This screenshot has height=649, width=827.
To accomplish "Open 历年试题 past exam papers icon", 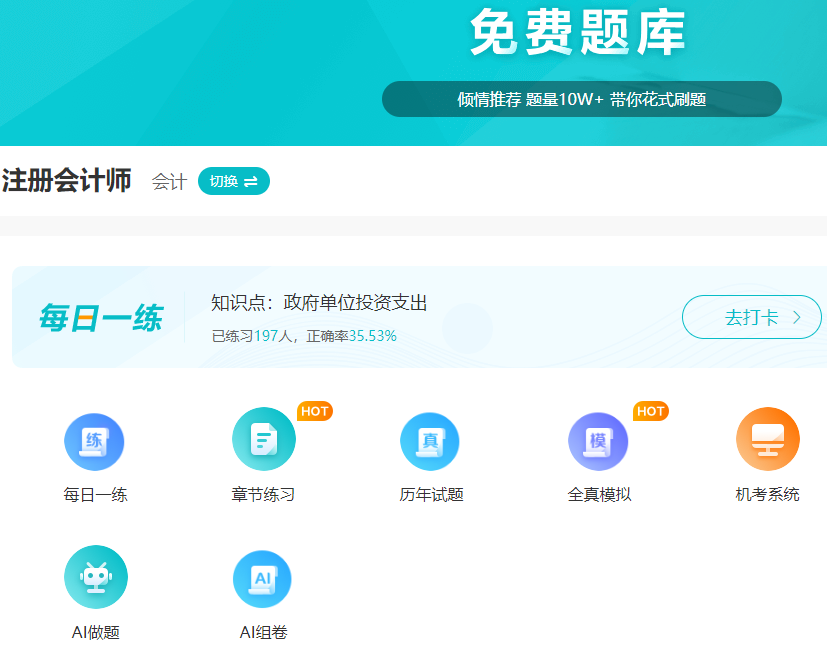I will [x=429, y=439].
